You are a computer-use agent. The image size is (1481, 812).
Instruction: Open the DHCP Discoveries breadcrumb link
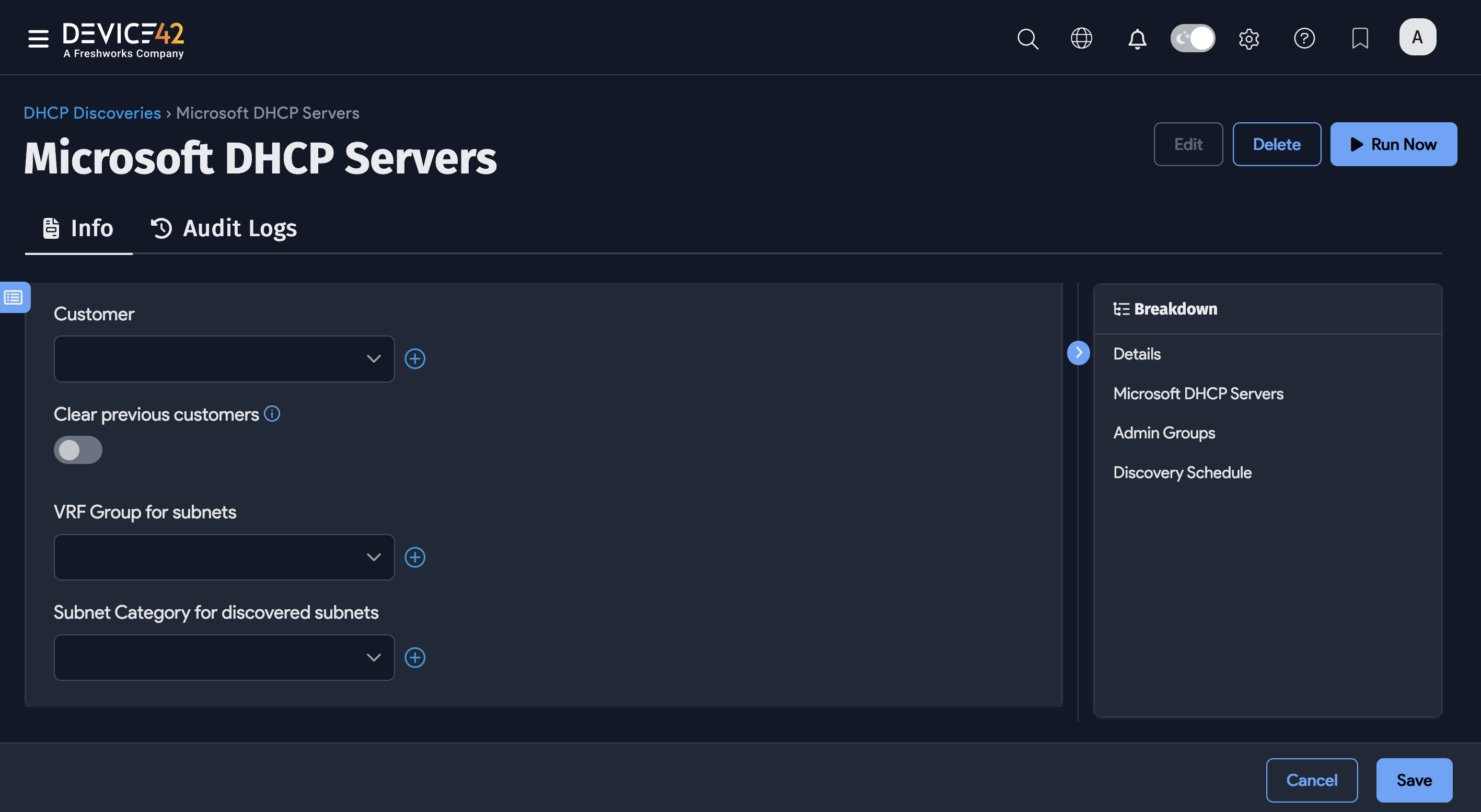[92, 113]
